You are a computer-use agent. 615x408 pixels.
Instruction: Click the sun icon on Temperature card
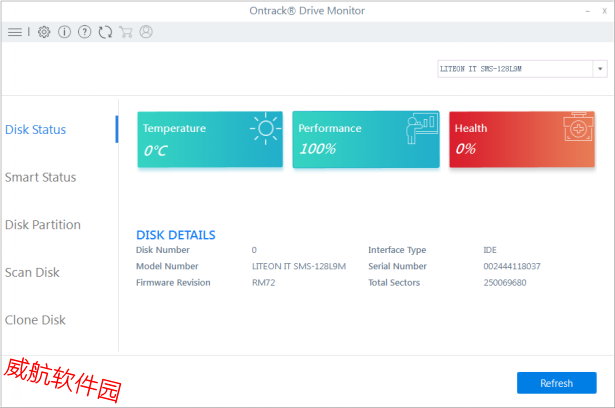[266, 128]
